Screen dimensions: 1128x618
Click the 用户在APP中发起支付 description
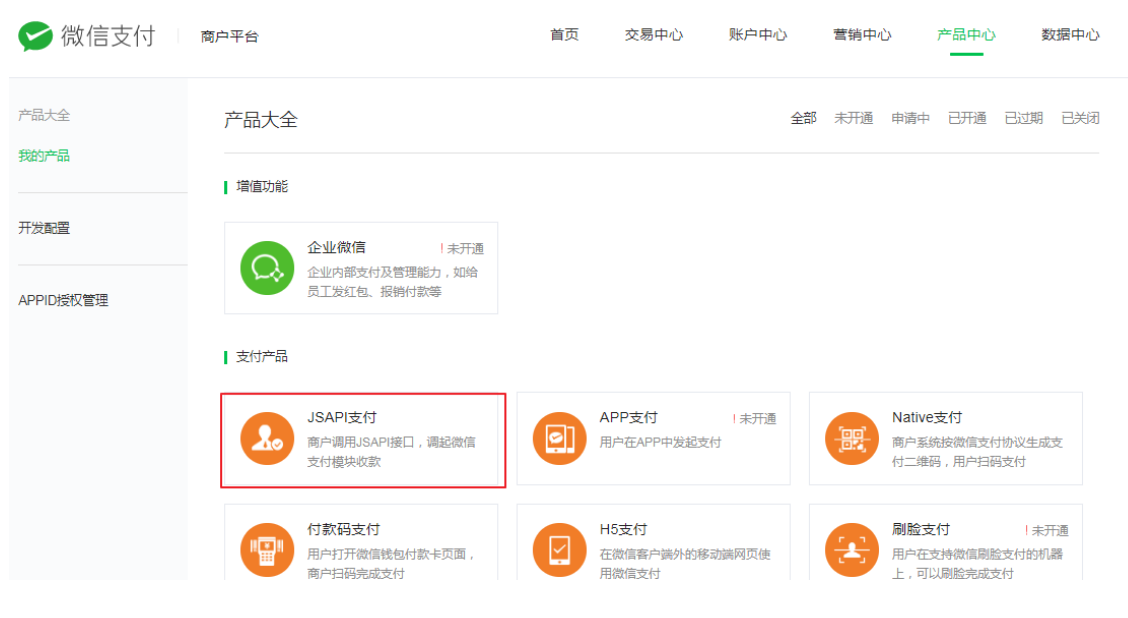pos(660,442)
